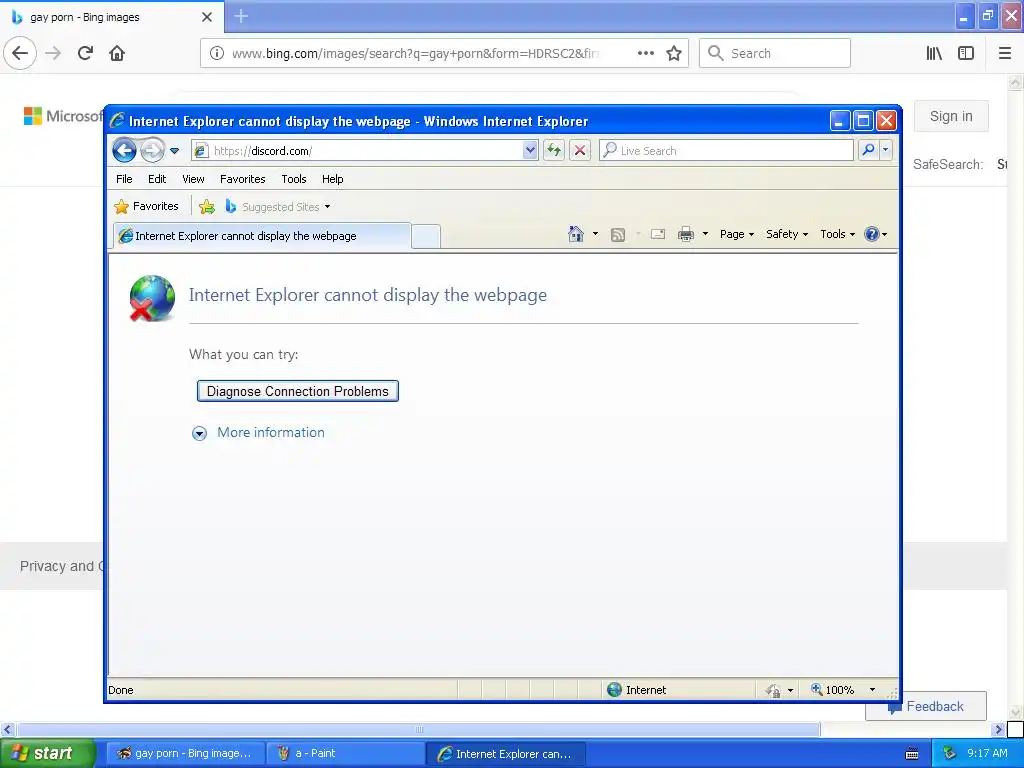Click the Internet zone status bar entry

(637, 690)
